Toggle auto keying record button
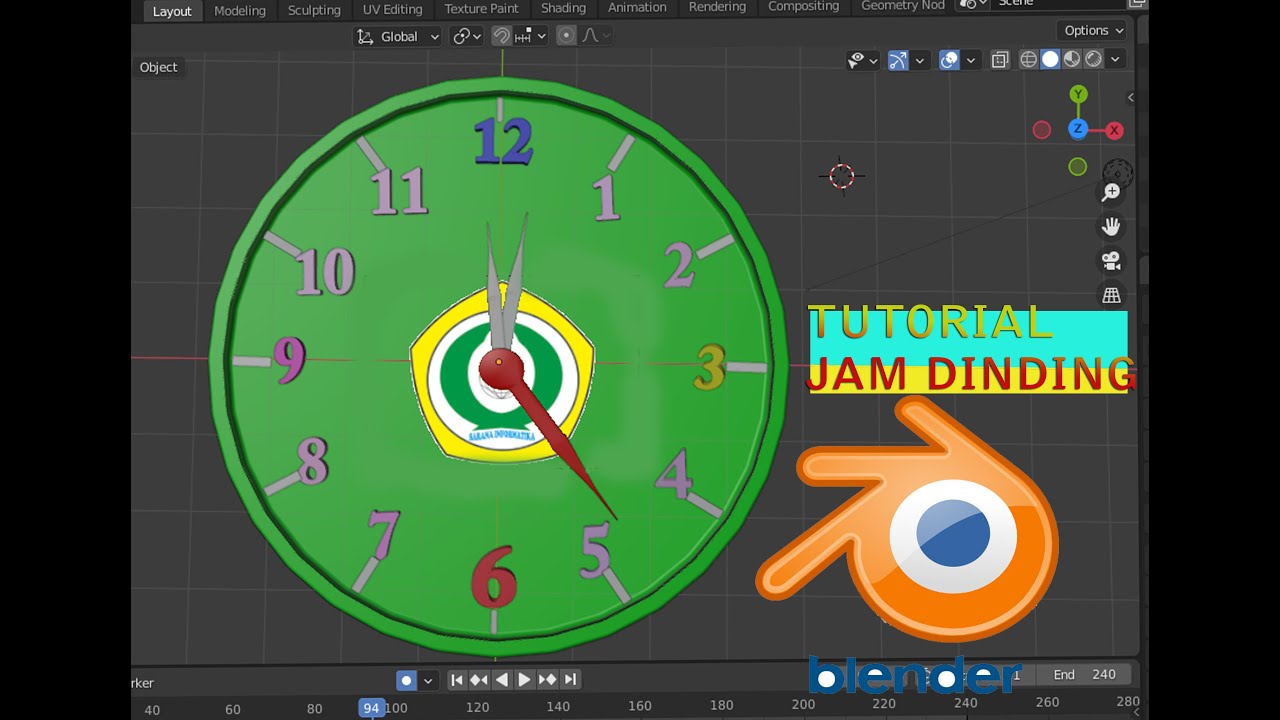This screenshot has height=720, width=1280. (x=406, y=681)
